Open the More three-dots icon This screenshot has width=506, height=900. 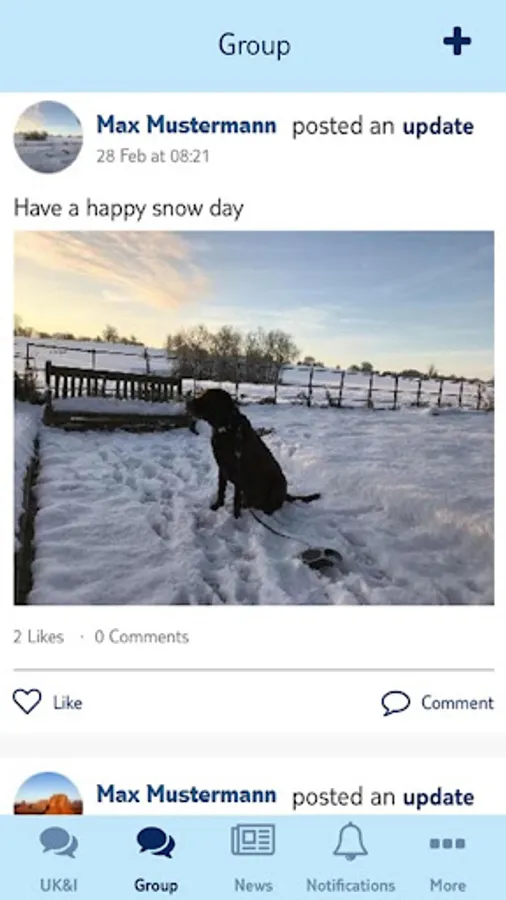pyautogui.click(x=447, y=843)
